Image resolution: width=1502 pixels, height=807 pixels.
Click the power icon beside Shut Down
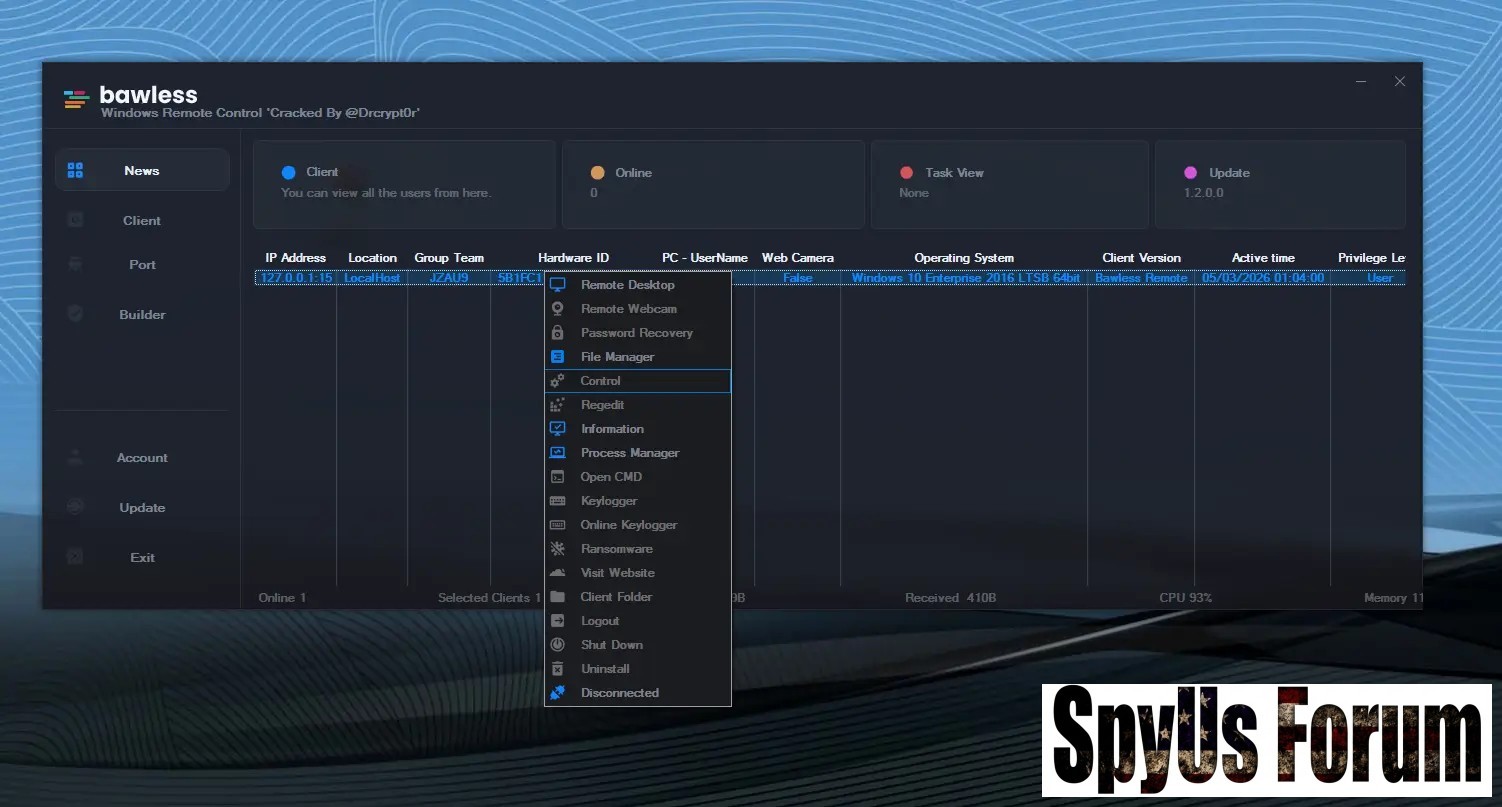(558, 645)
